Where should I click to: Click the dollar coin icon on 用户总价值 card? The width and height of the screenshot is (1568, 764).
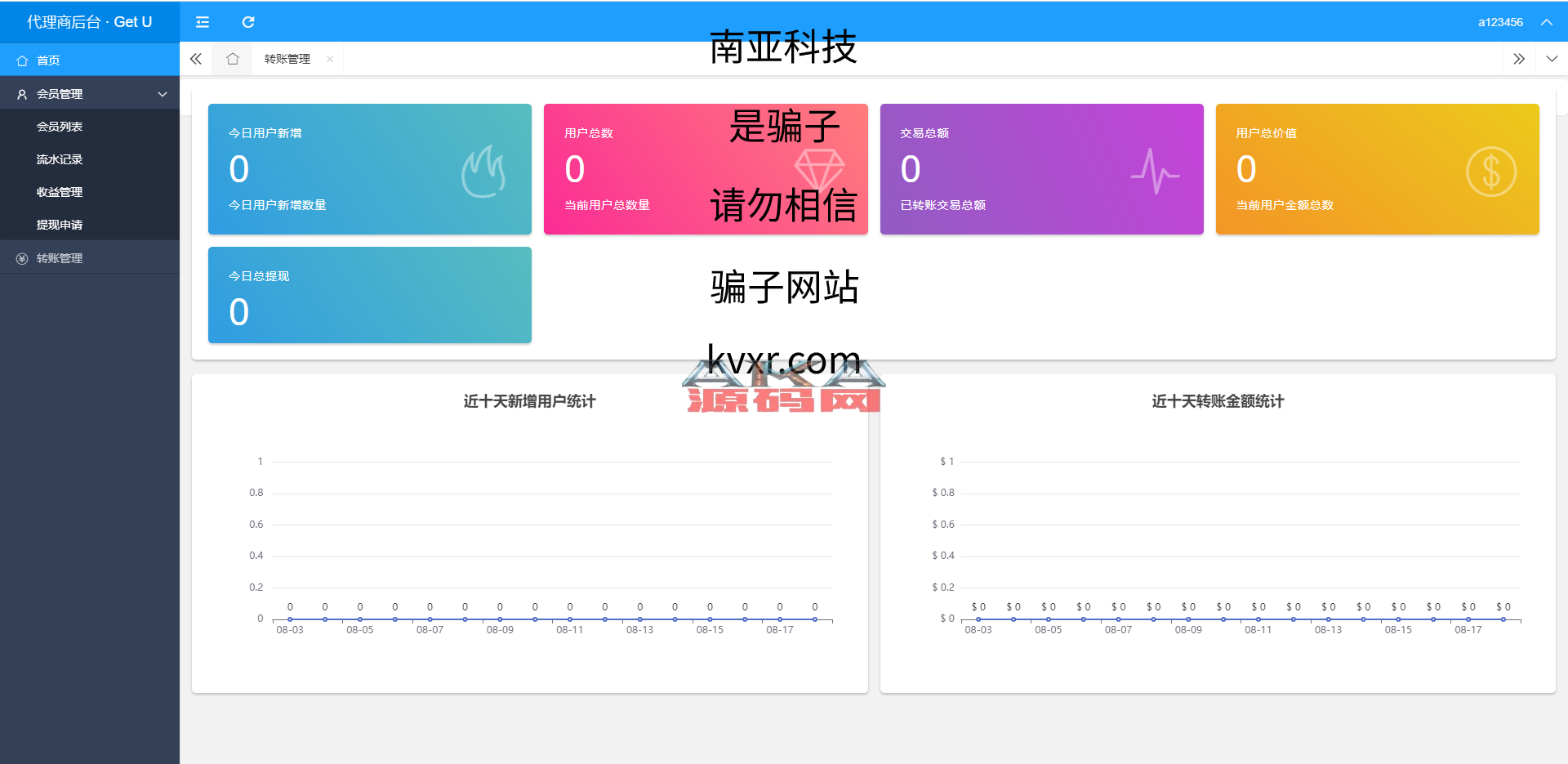click(1490, 172)
